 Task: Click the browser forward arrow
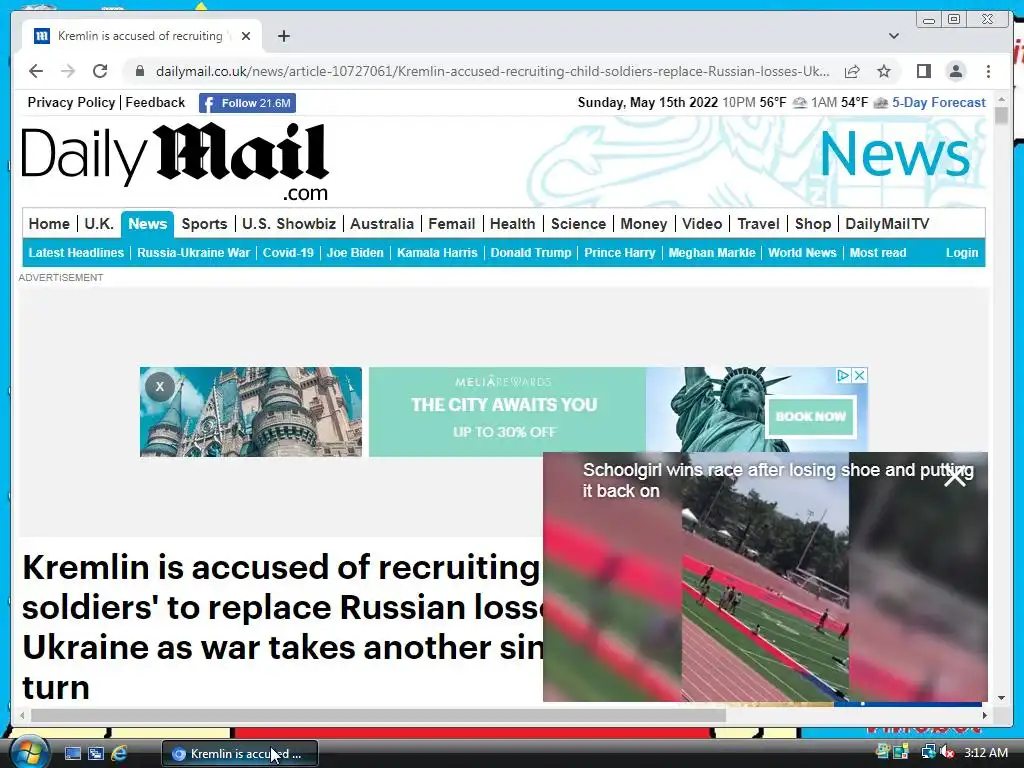(x=68, y=71)
